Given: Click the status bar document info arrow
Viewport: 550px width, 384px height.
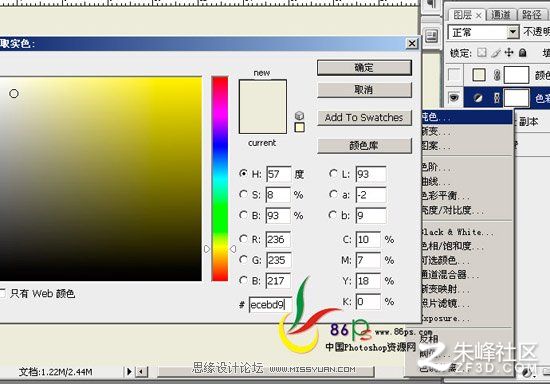Looking at the screenshot, I should click(x=129, y=371).
